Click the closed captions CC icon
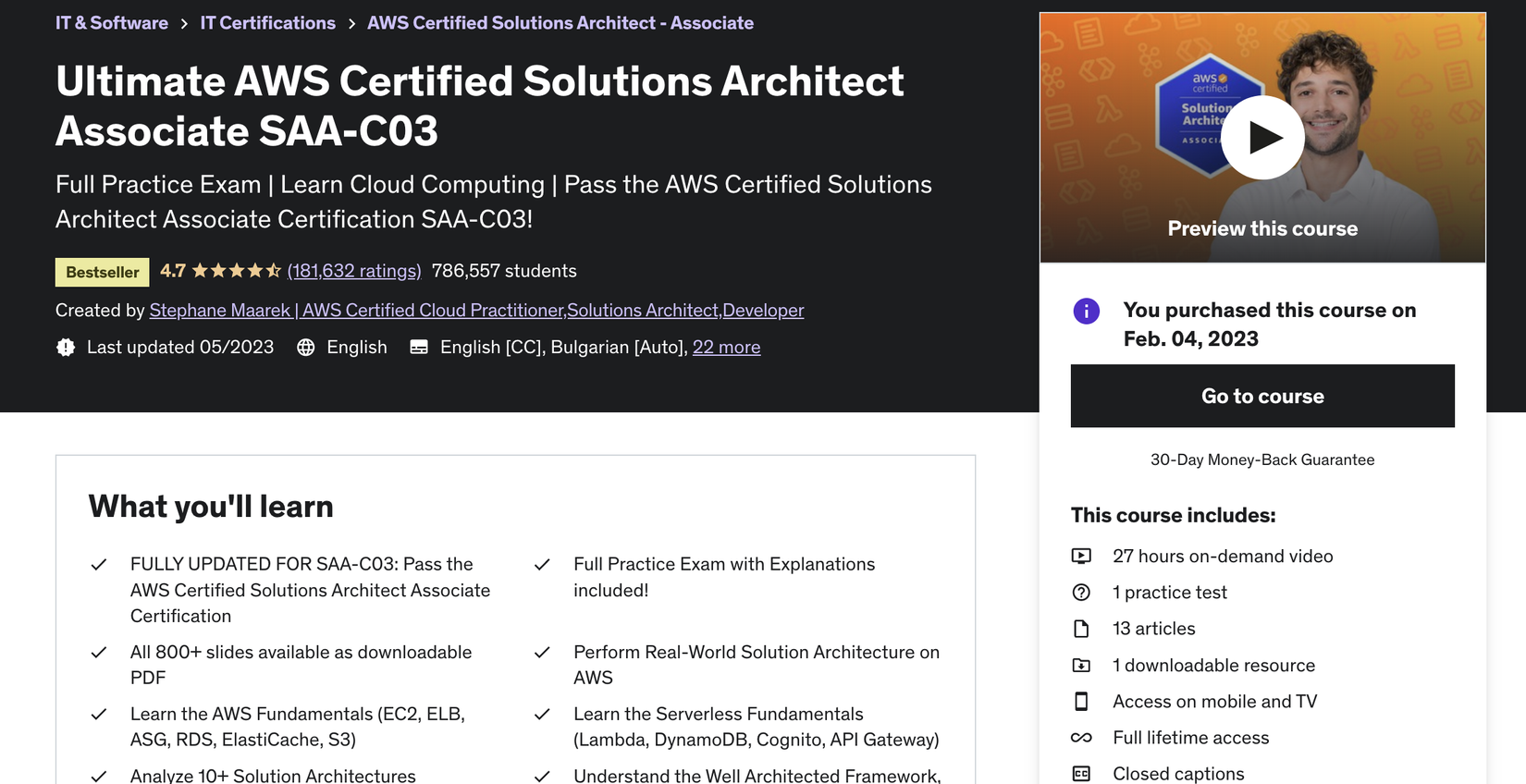The image size is (1526, 784). point(1081,774)
